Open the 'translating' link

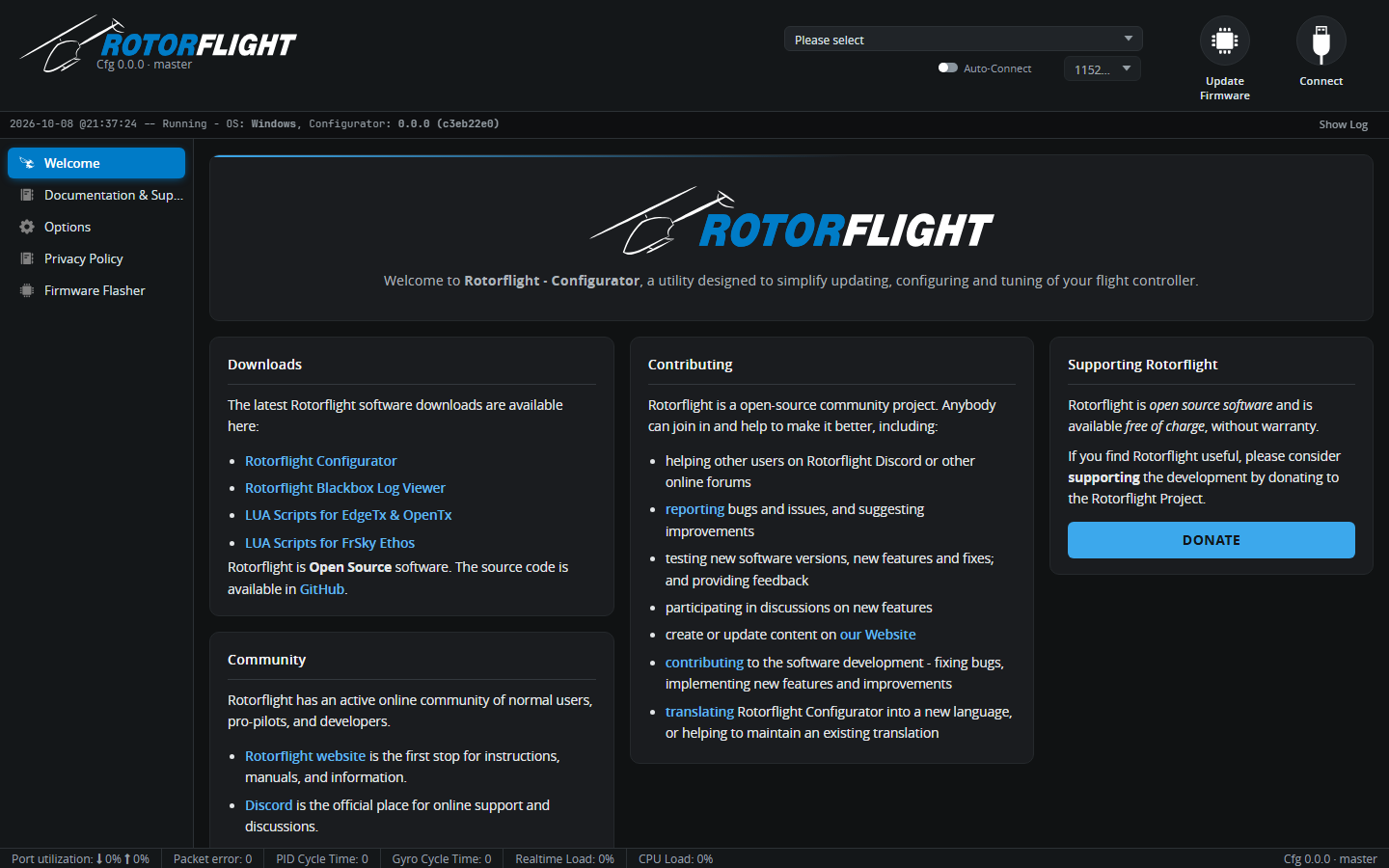click(x=699, y=712)
